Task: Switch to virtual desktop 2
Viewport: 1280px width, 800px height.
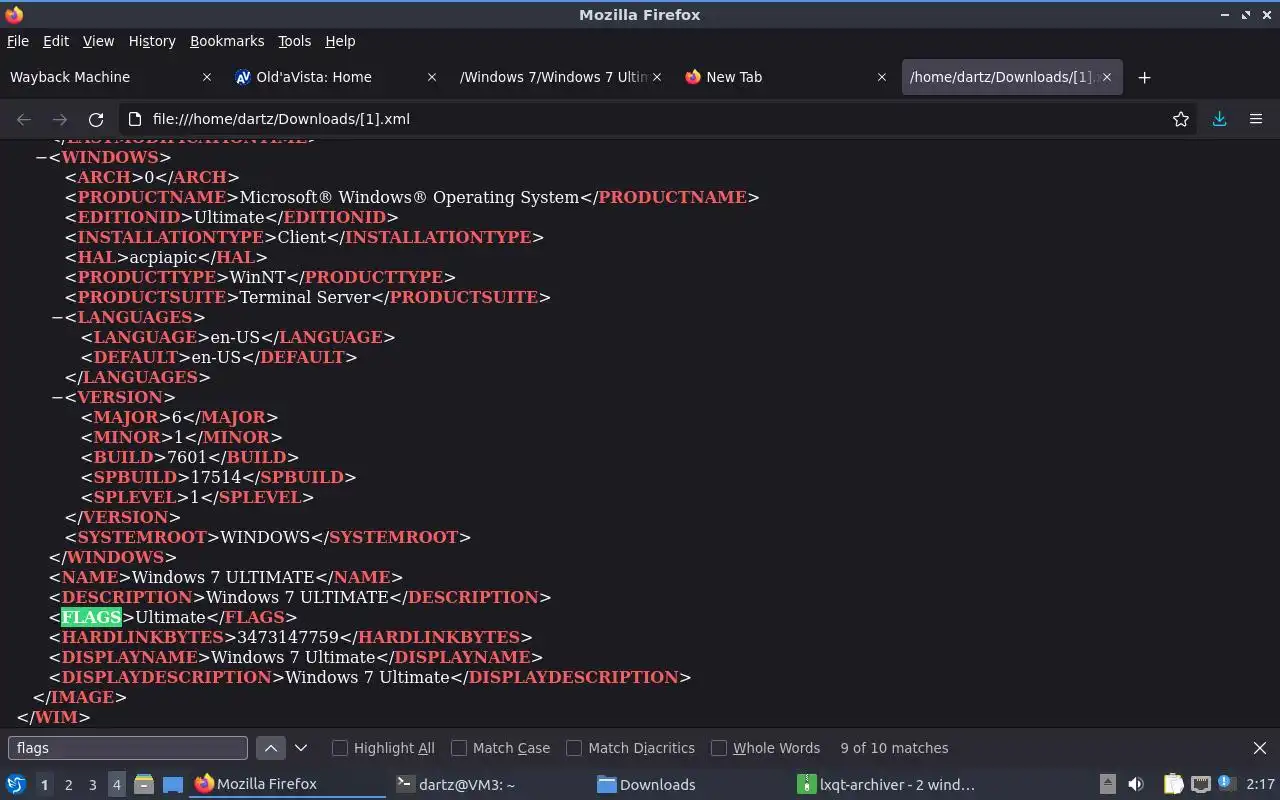Action: (68, 784)
